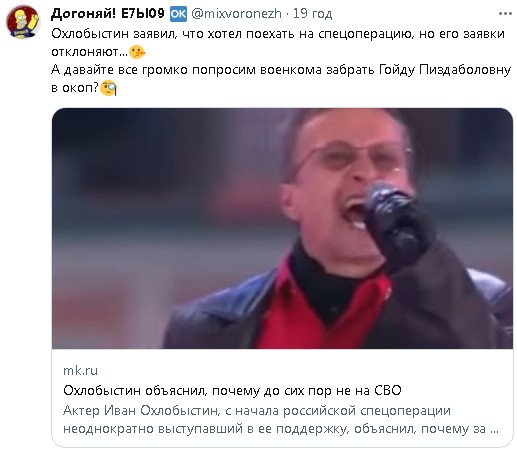
Task: Open the three-dot more options menu
Action: pos(505,14)
